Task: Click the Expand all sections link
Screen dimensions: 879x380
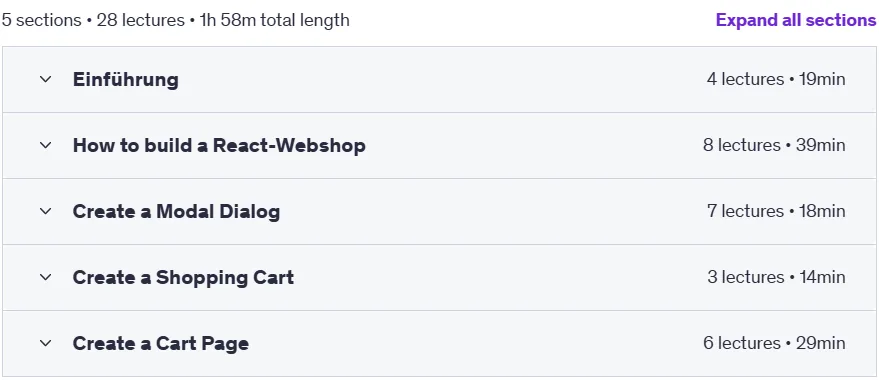Action: pyautogui.click(x=795, y=20)
